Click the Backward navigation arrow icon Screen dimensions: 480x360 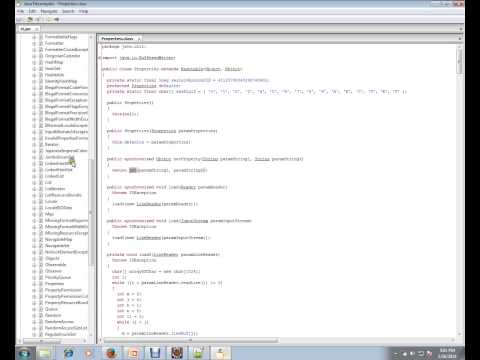click(x=49, y=20)
